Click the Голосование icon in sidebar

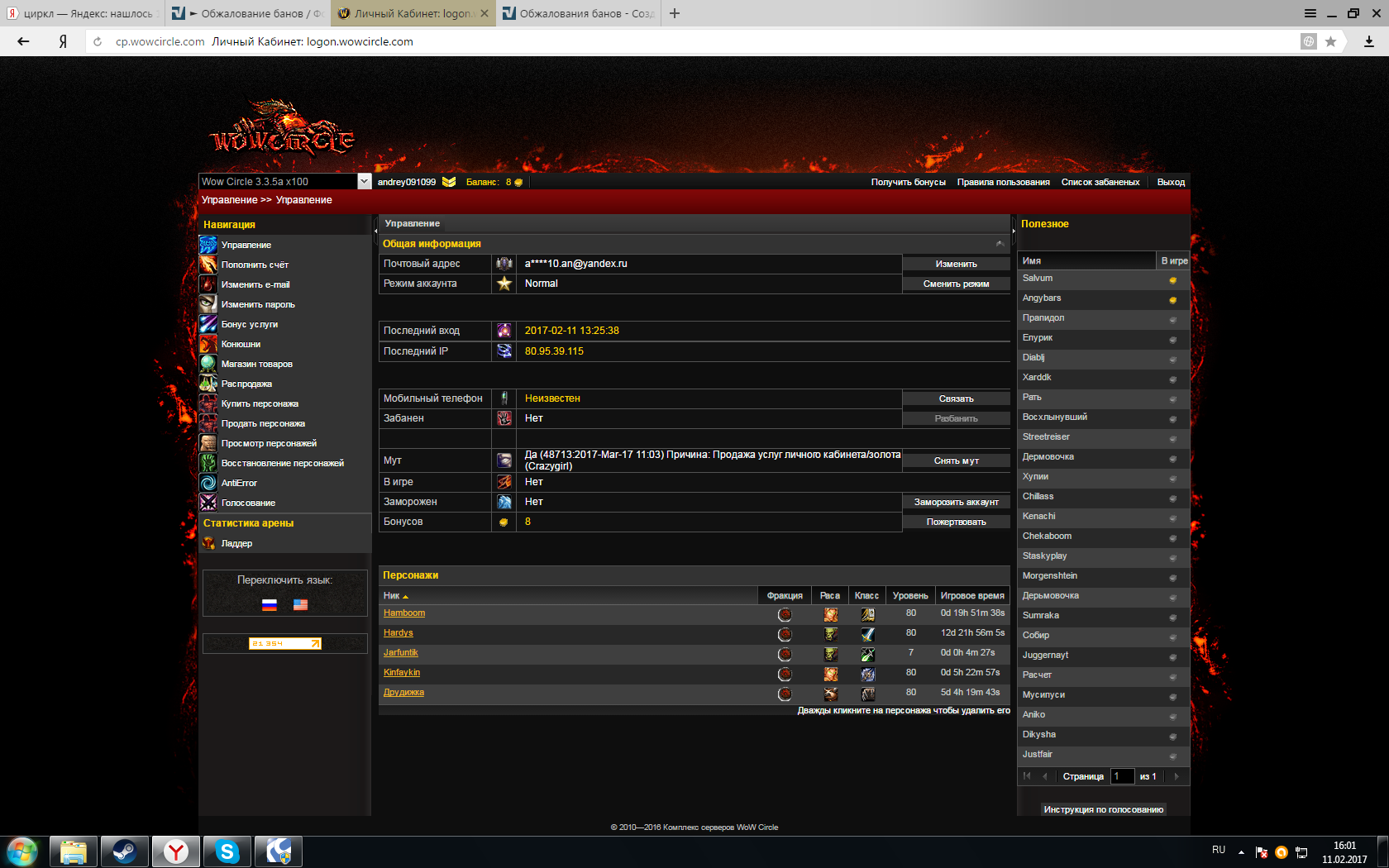(x=208, y=503)
